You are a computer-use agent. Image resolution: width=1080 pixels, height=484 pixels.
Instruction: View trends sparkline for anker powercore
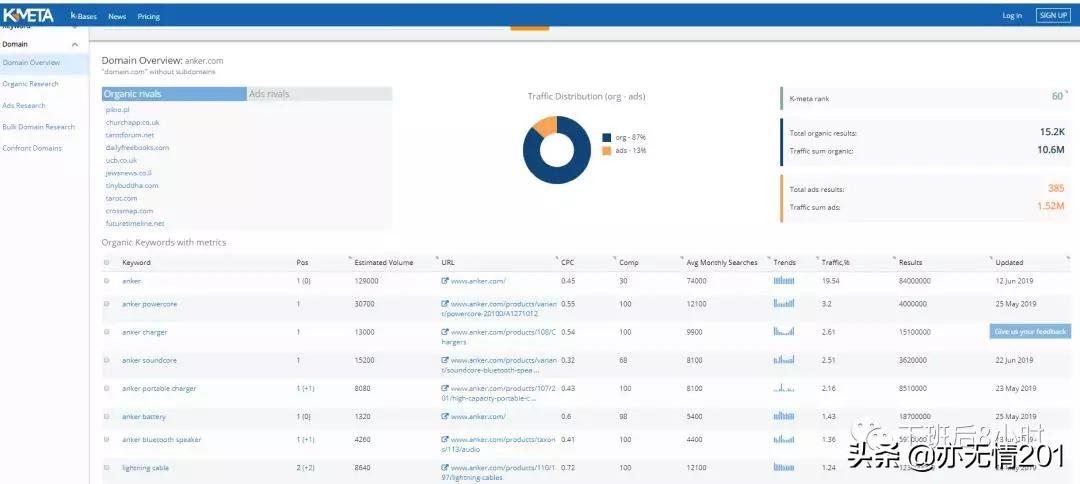point(784,304)
